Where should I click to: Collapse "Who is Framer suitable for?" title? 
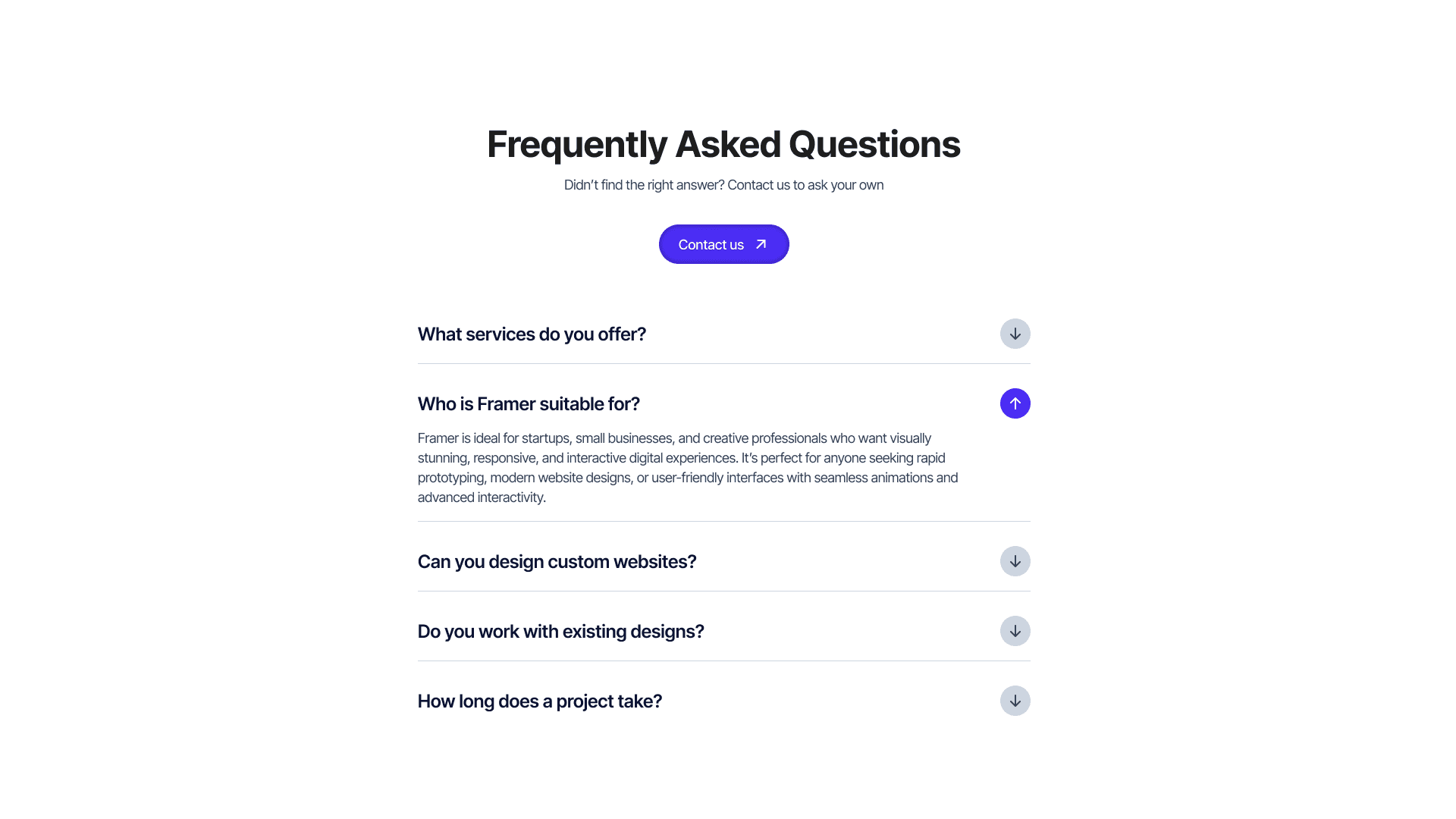529,404
